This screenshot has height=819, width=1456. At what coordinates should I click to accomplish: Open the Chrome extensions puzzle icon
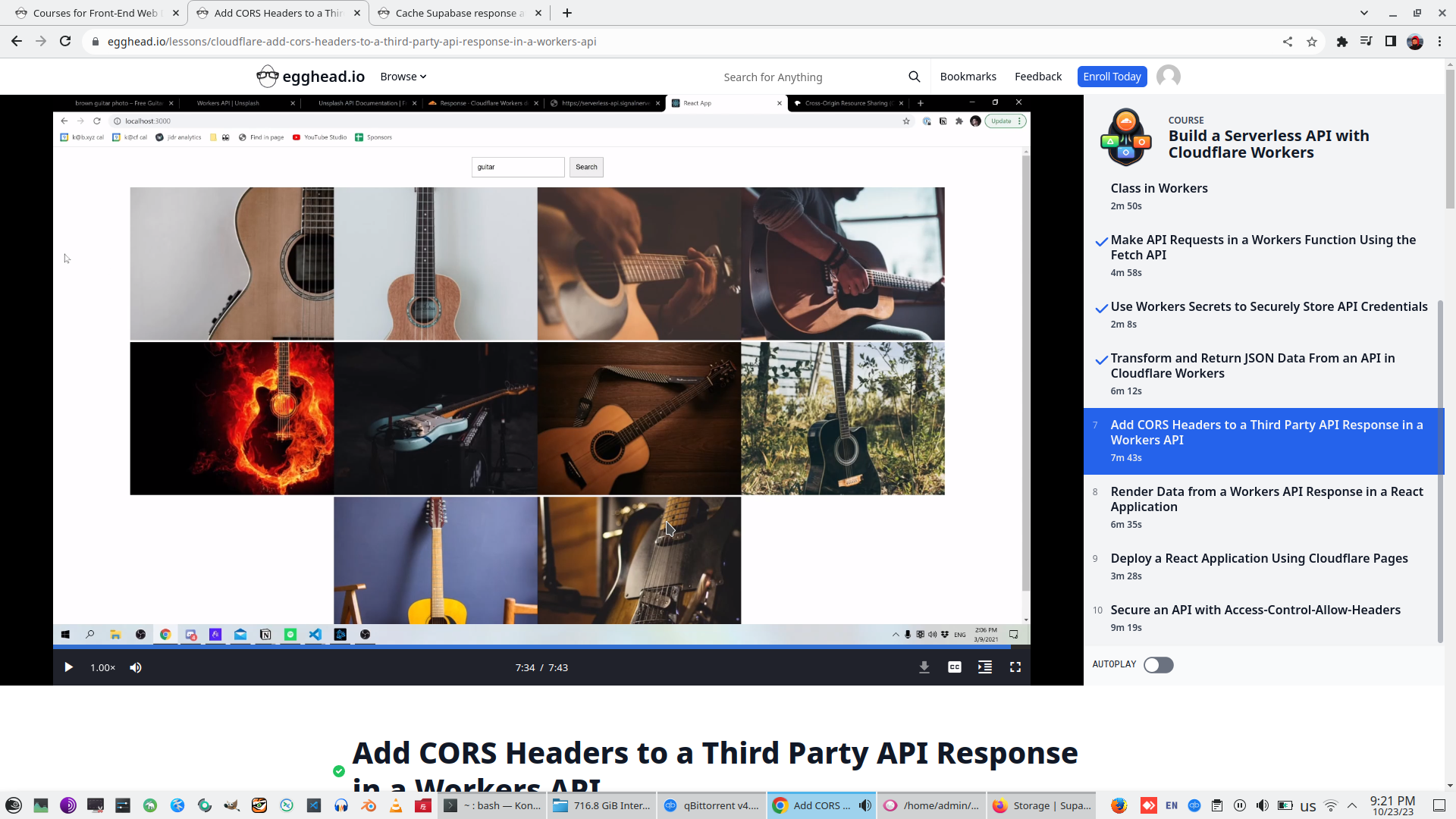(x=1341, y=42)
